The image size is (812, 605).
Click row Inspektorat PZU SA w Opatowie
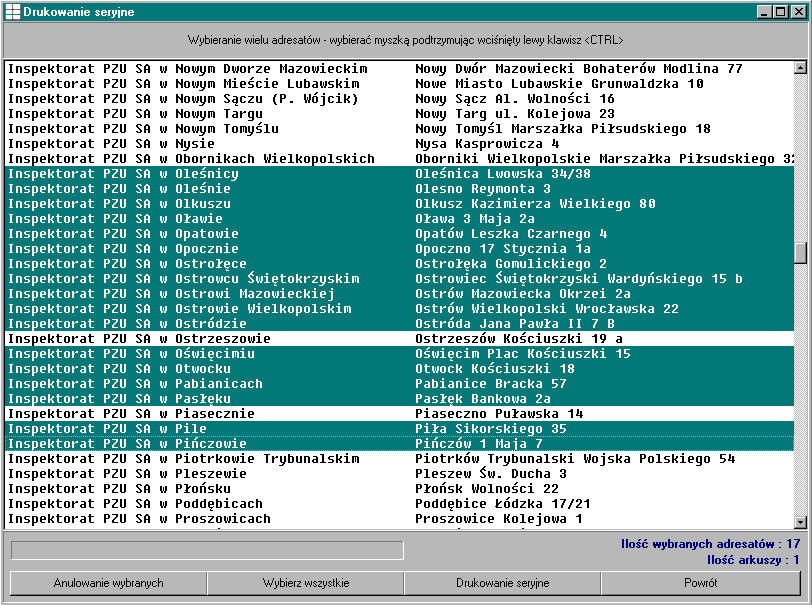(x=399, y=234)
